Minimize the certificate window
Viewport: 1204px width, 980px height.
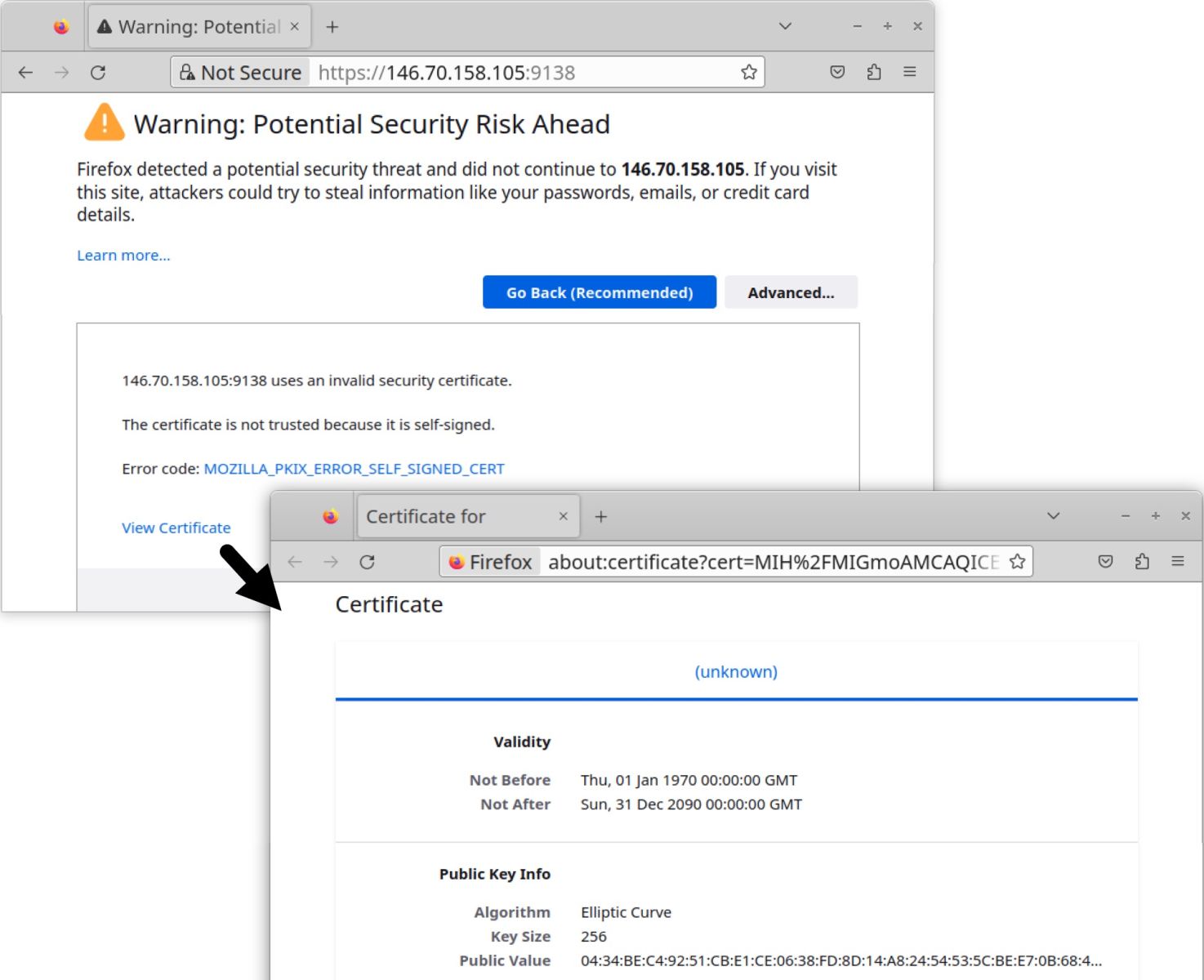tap(1126, 516)
